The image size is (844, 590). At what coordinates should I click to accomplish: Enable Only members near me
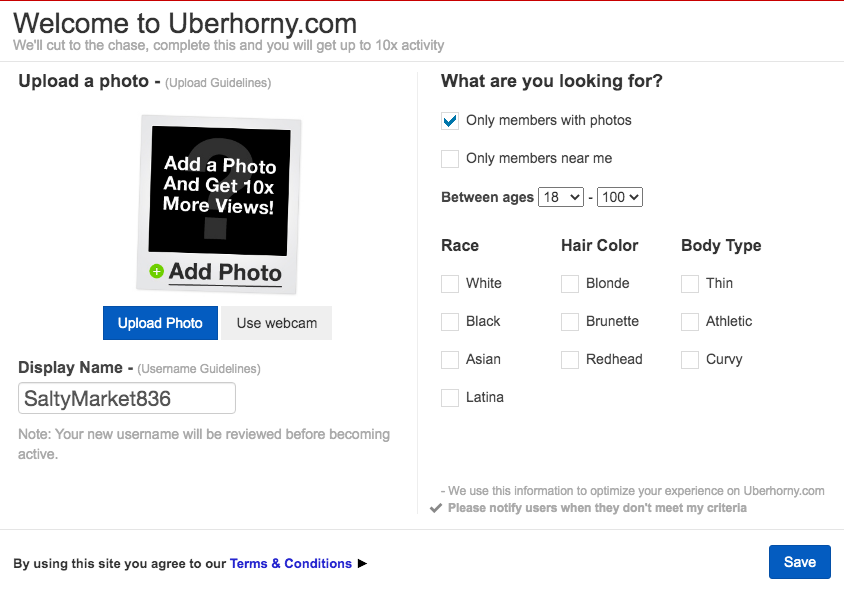coord(450,159)
